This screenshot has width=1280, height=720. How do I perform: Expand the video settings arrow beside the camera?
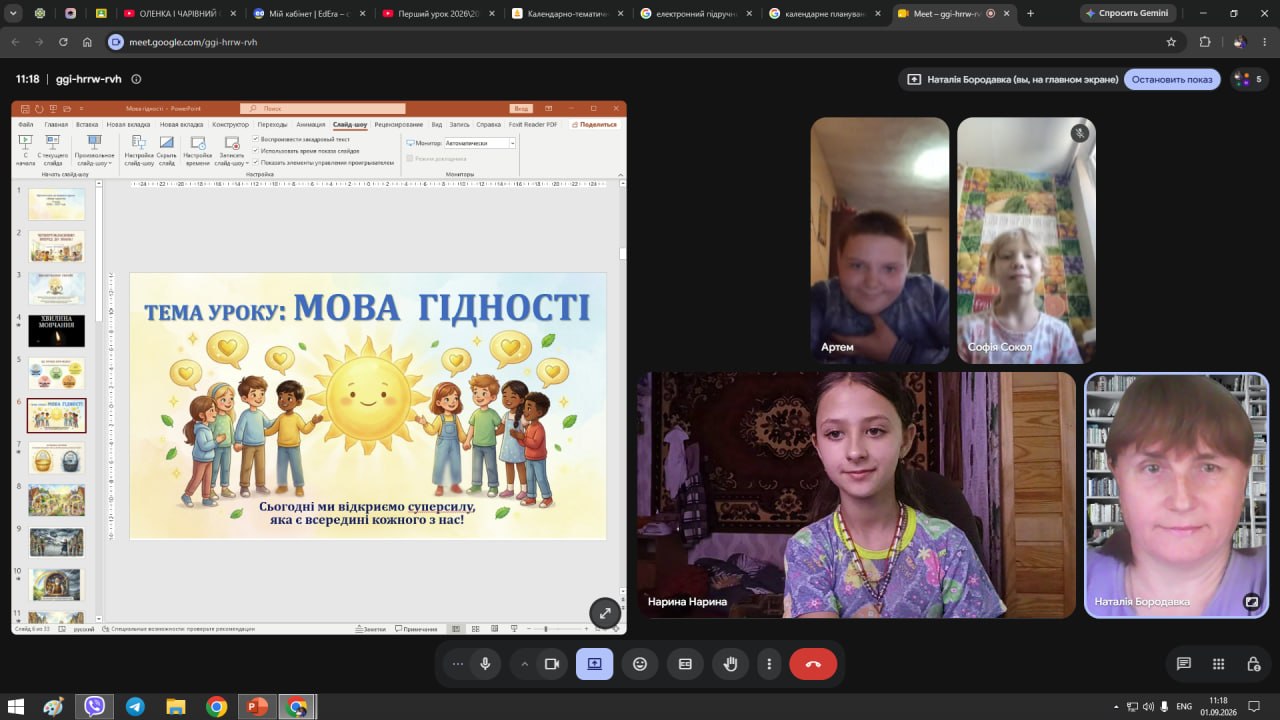524,664
